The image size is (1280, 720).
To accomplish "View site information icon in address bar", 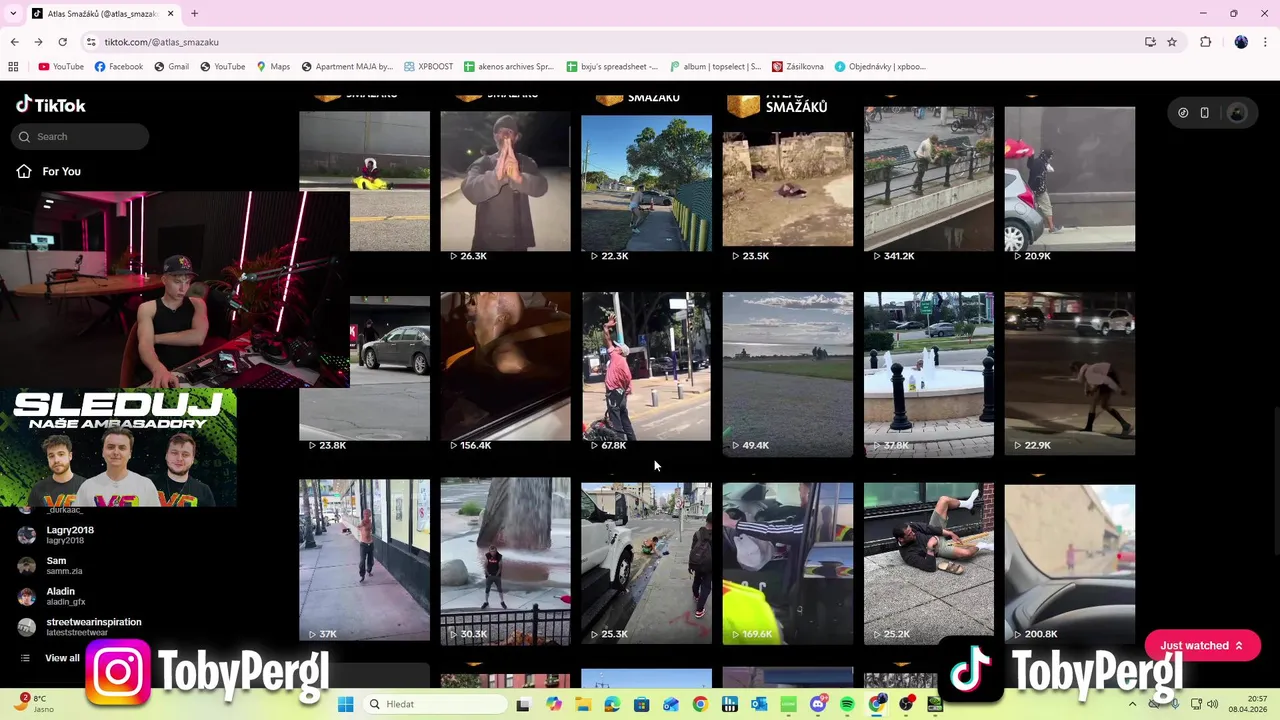I will [91, 42].
